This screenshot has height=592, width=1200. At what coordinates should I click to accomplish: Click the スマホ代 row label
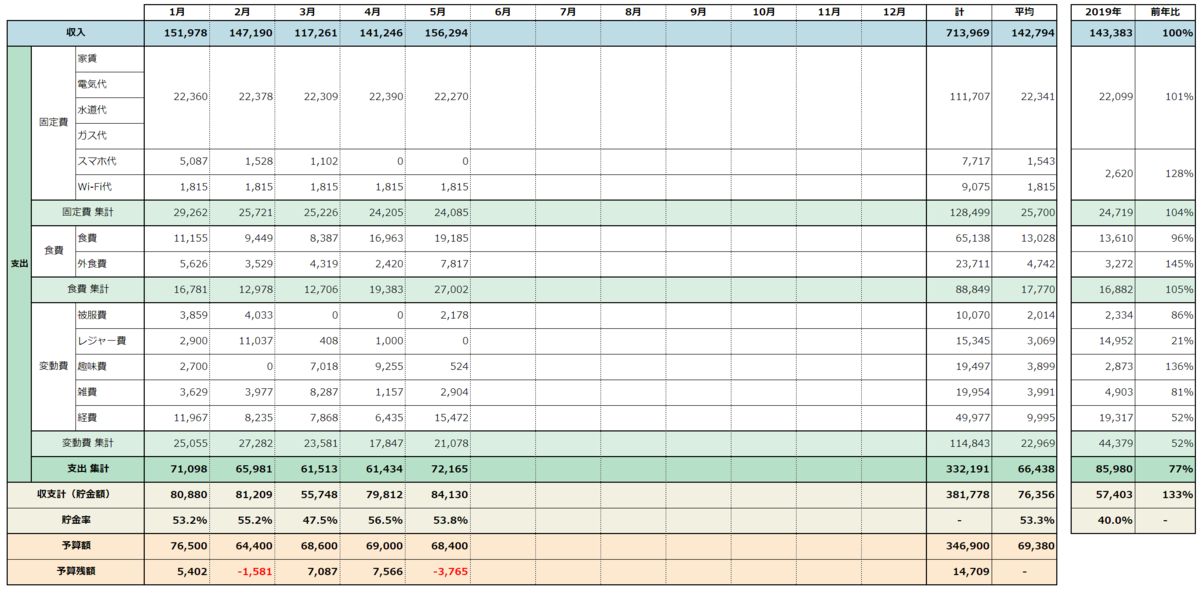pos(109,161)
